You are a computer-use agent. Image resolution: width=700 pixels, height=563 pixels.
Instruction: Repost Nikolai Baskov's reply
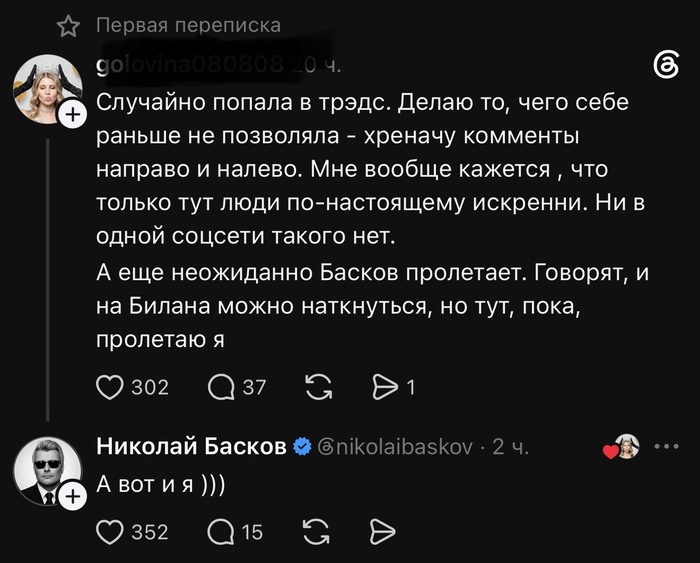pyautogui.click(x=316, y=532)
